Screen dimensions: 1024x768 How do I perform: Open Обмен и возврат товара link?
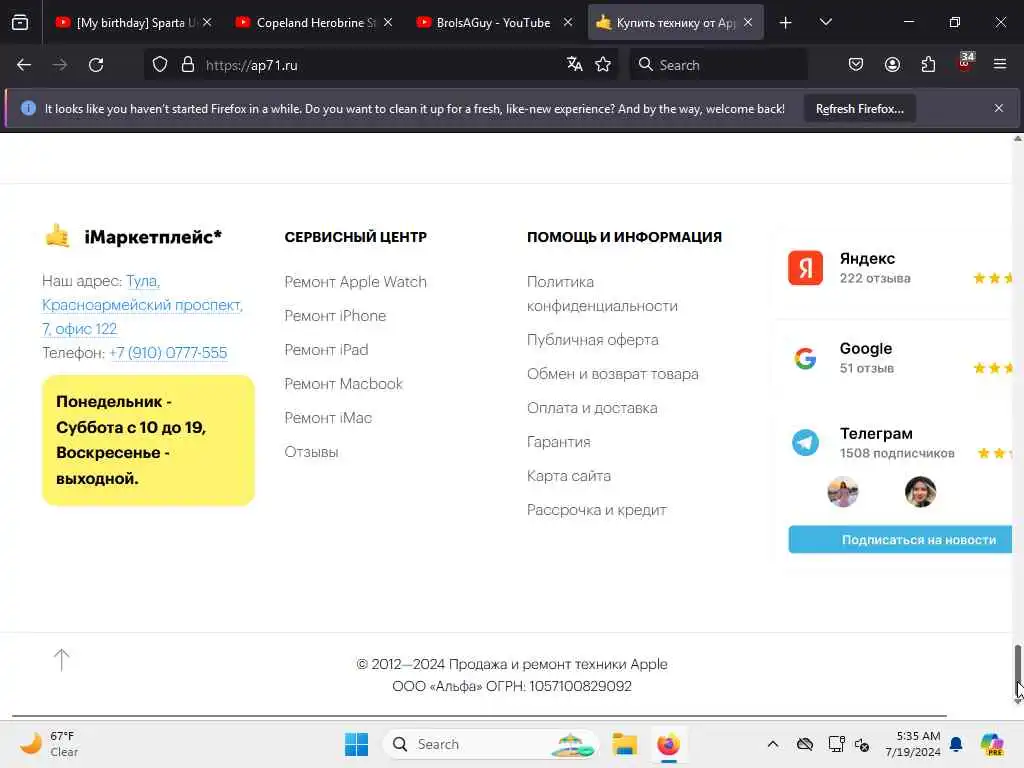613,374
